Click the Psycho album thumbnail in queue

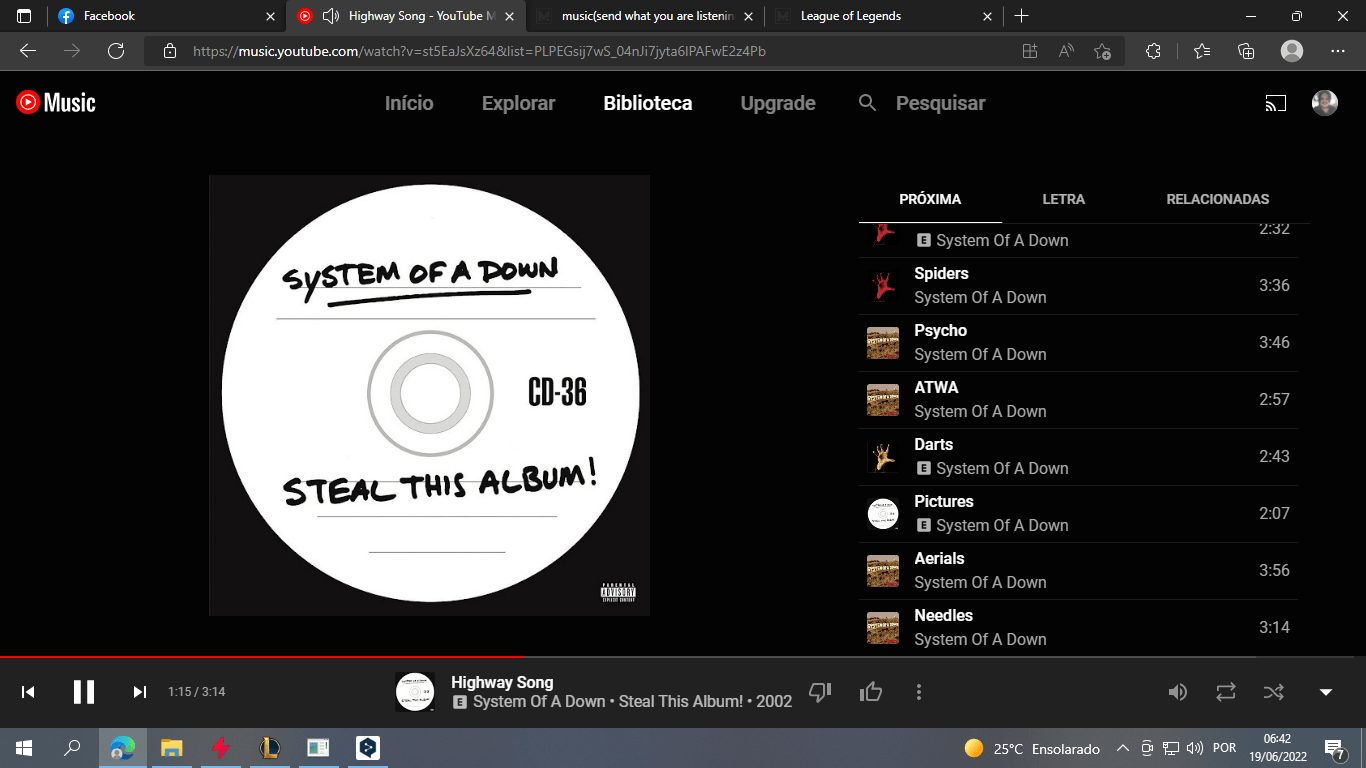pos(883,343)
